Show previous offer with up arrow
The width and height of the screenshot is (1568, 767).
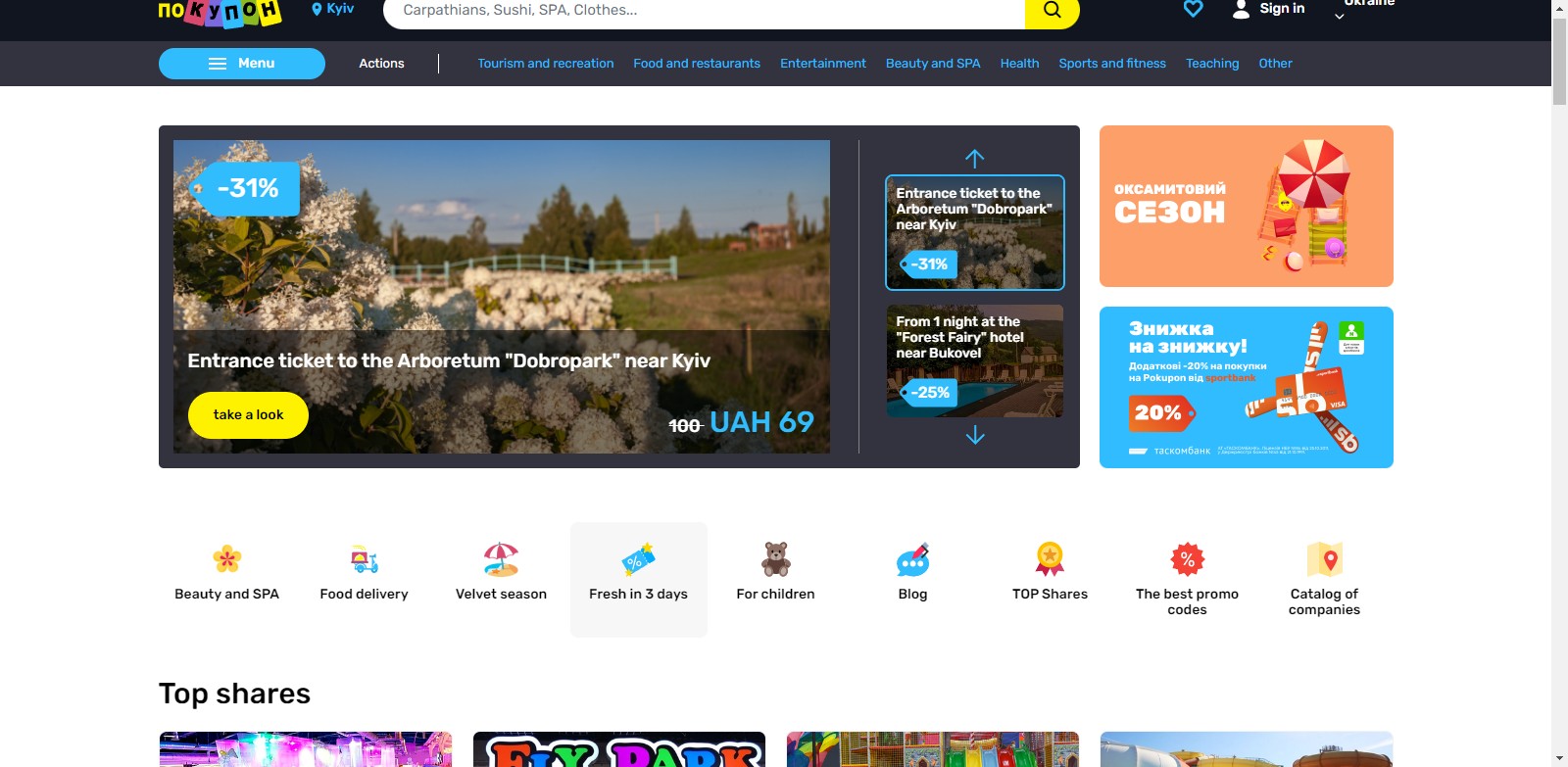(x=974, y=159)
